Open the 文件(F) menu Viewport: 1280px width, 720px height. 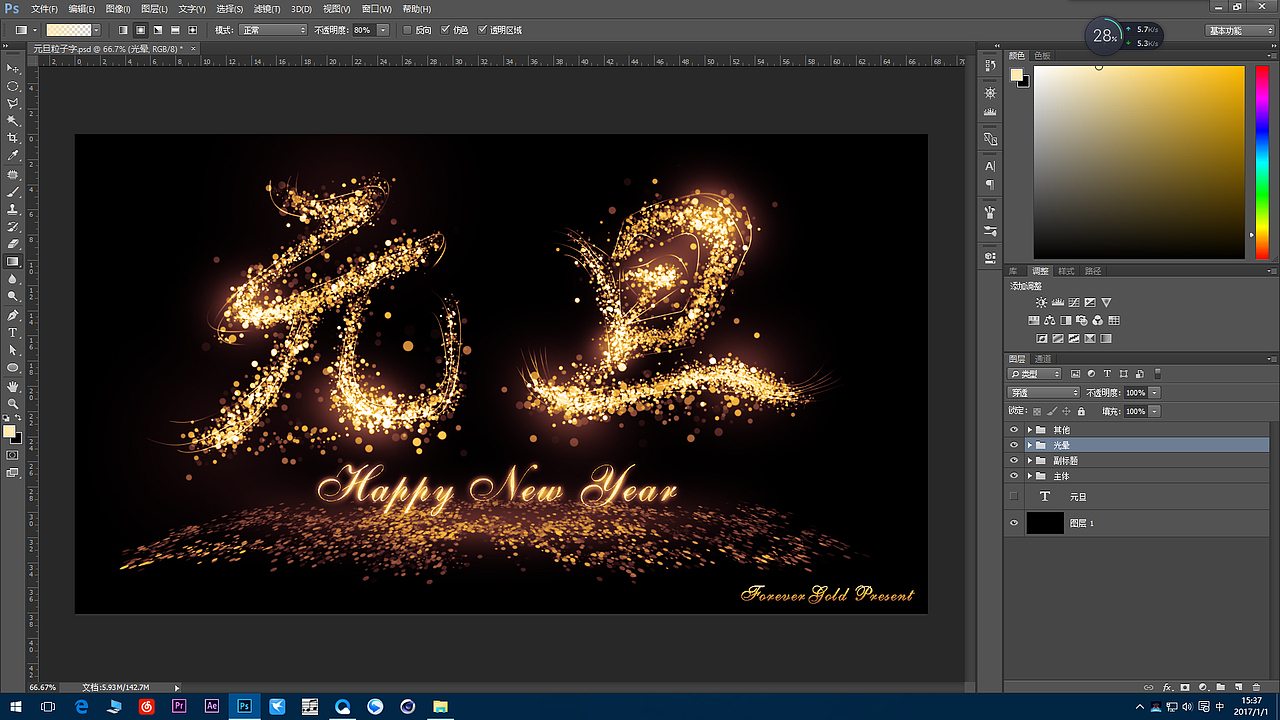pos(45,9)
